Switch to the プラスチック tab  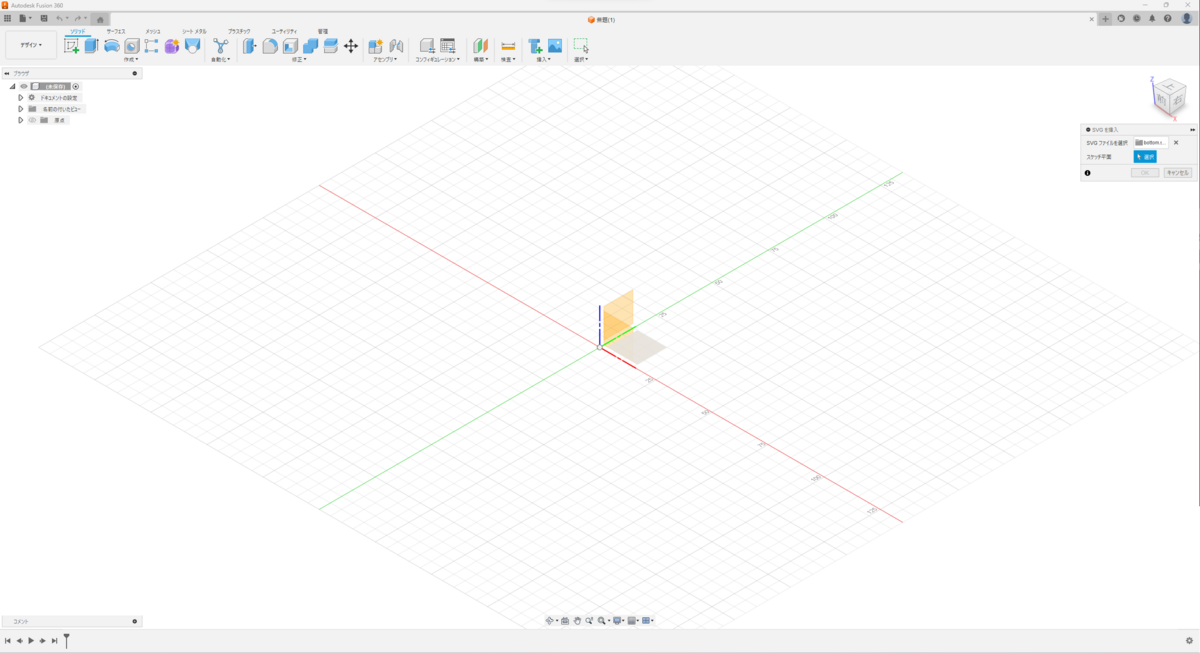(240, 32)
